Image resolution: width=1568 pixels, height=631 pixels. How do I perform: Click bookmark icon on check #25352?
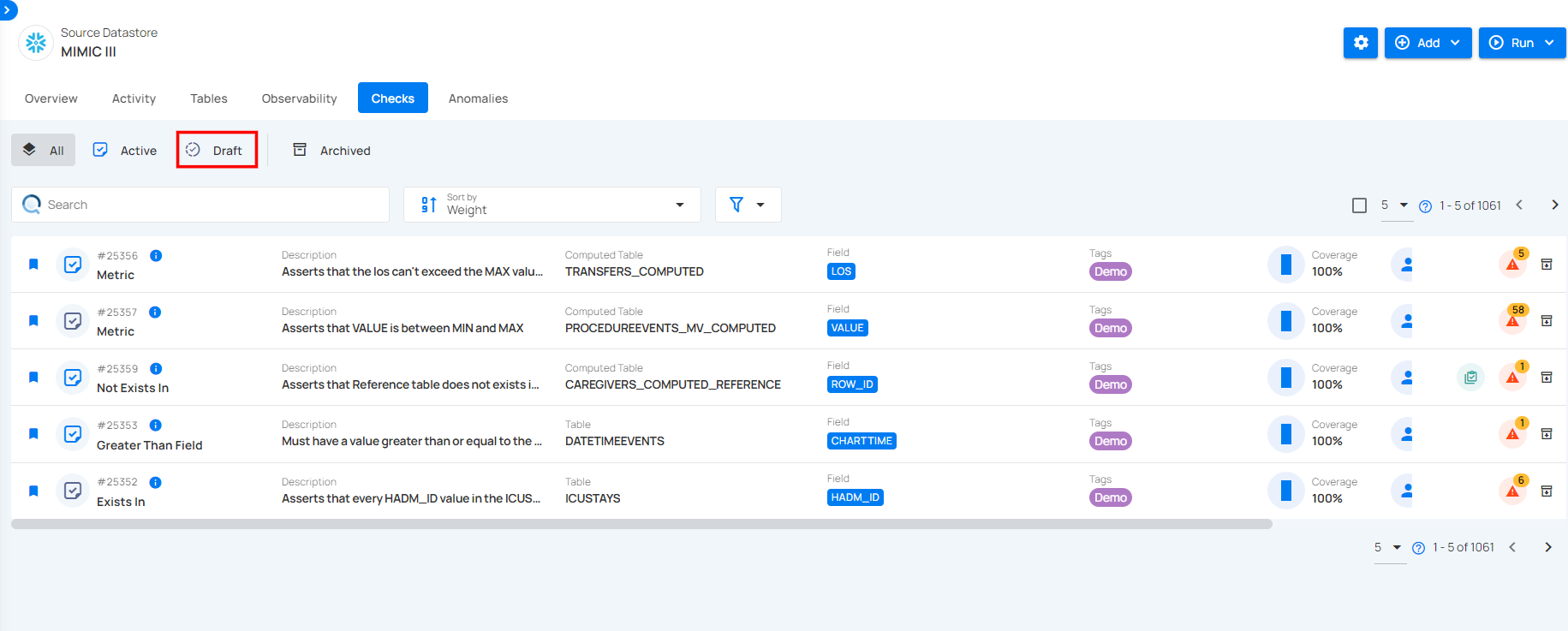(33, 491)
